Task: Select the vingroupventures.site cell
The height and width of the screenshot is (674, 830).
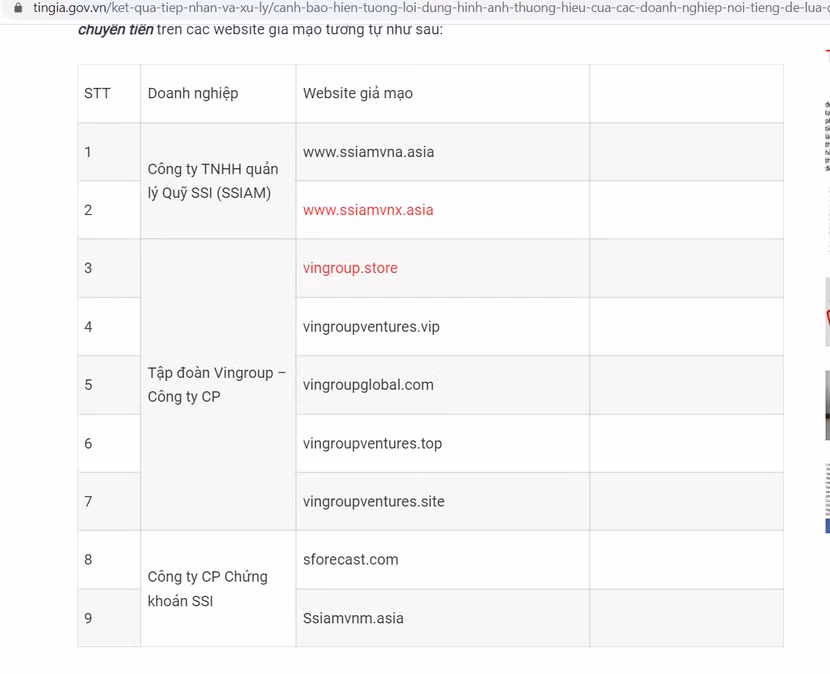Action: [443, 501]
